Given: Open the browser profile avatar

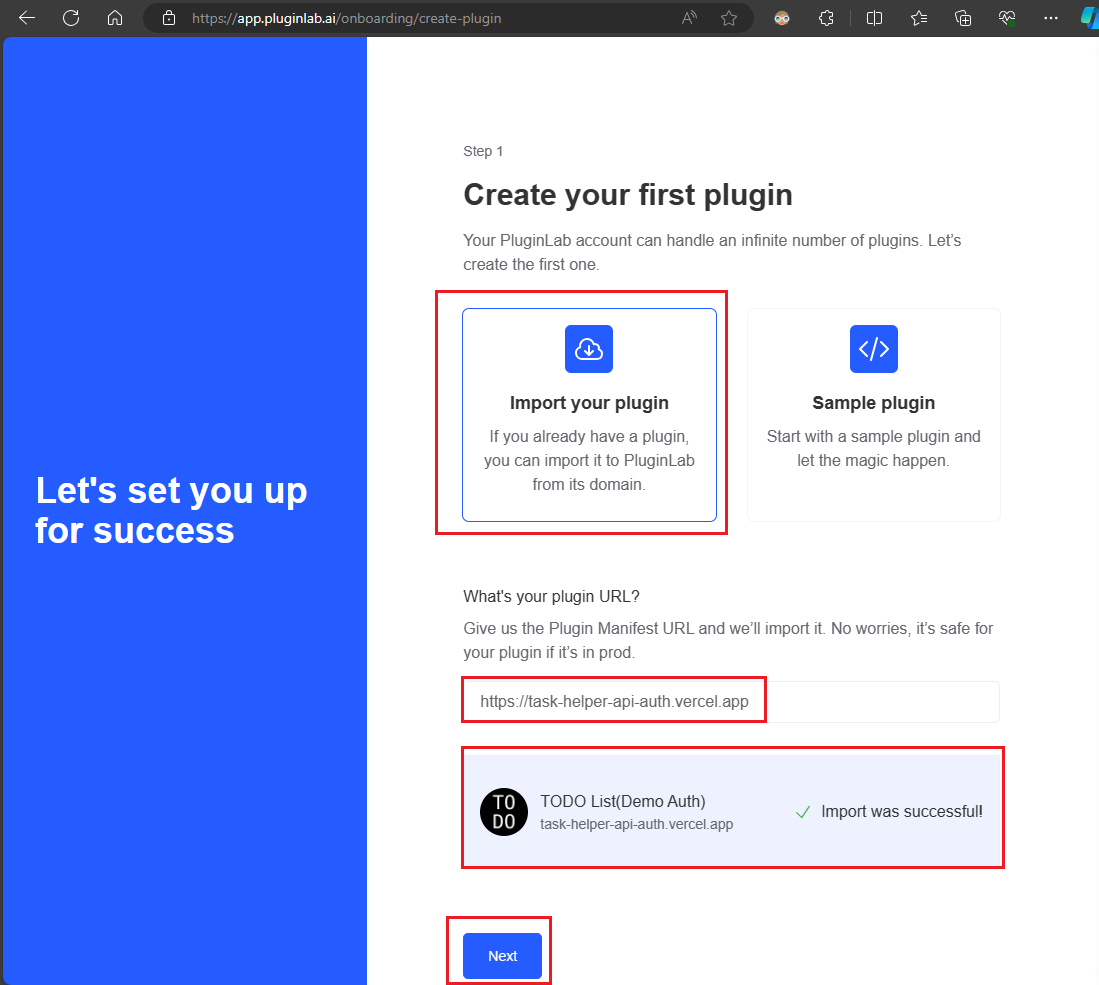Looking at the screenshot, I should coord(781,17).
